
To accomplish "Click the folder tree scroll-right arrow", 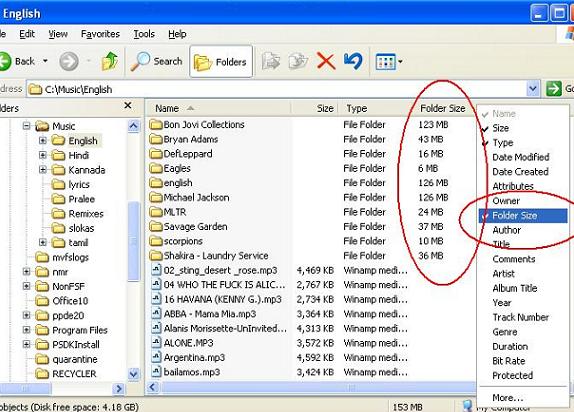I will pyautogui.click(x=118, y=389).
